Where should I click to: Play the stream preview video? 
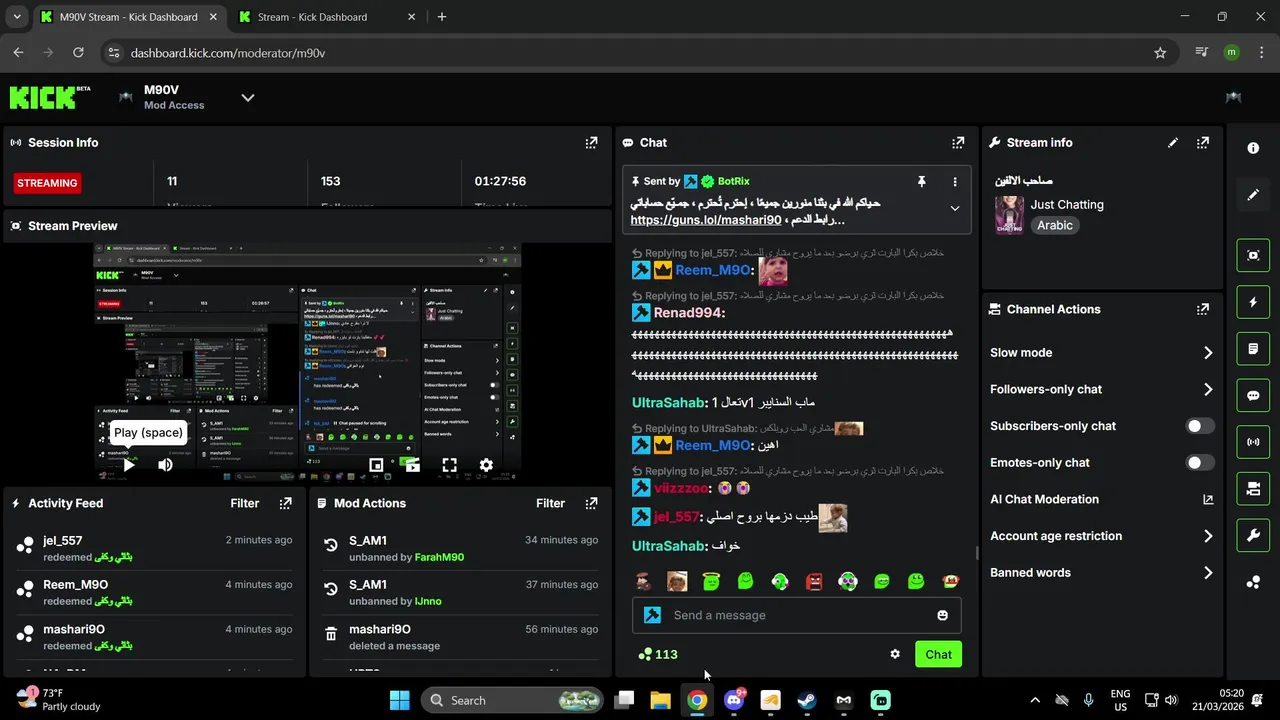point(128,465)
